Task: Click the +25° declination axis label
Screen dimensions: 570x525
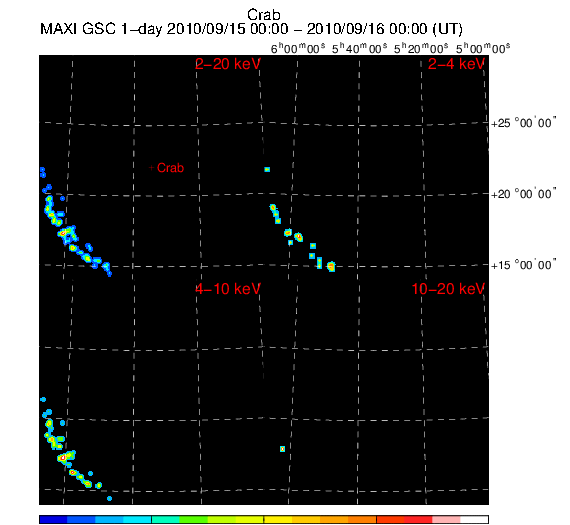Action: [523, 123]
